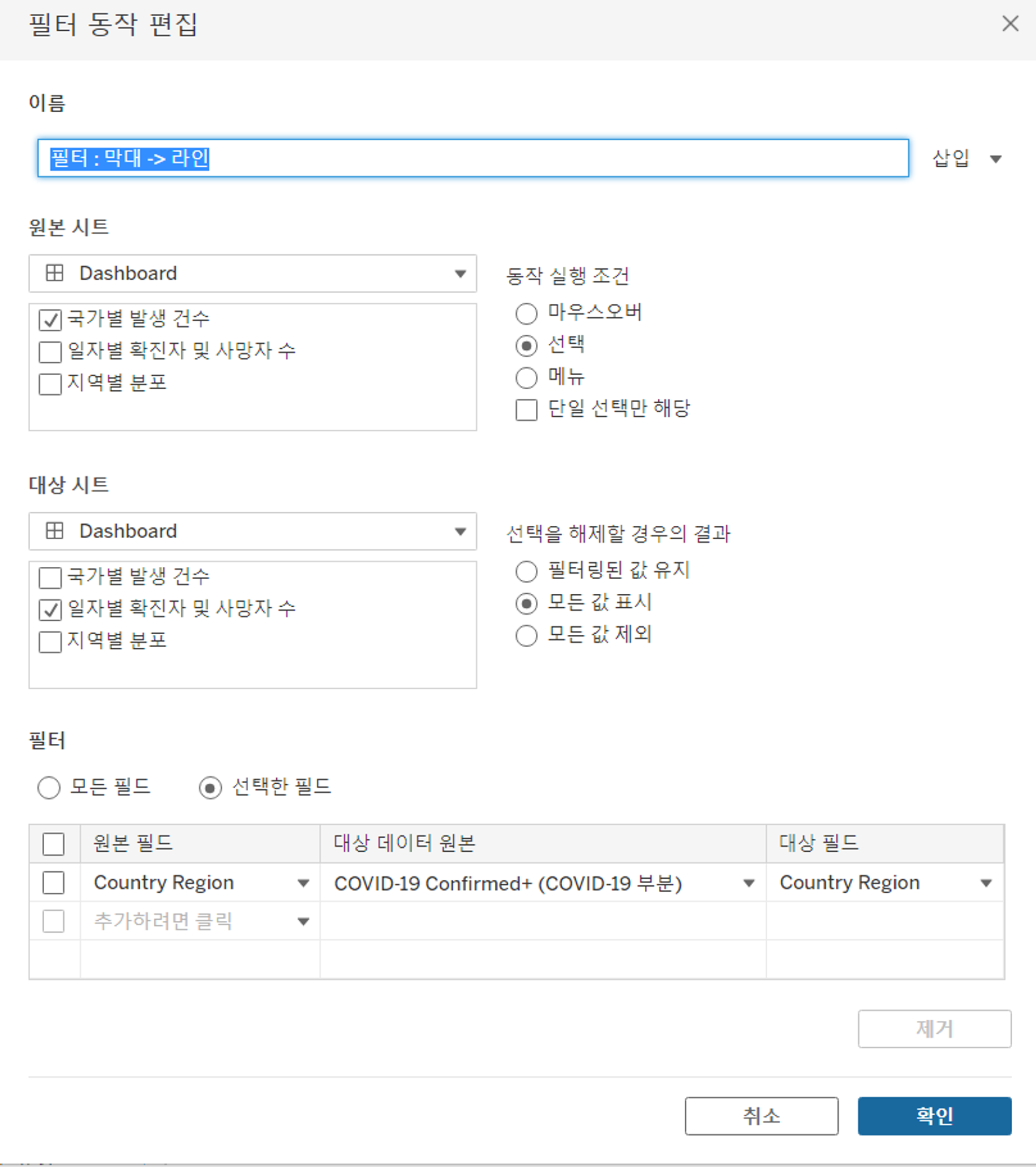Viewport: 1036px width, 1167px height.
Task: Check 국가별 발생 건수 in target sheets
Action: point(50,577)
